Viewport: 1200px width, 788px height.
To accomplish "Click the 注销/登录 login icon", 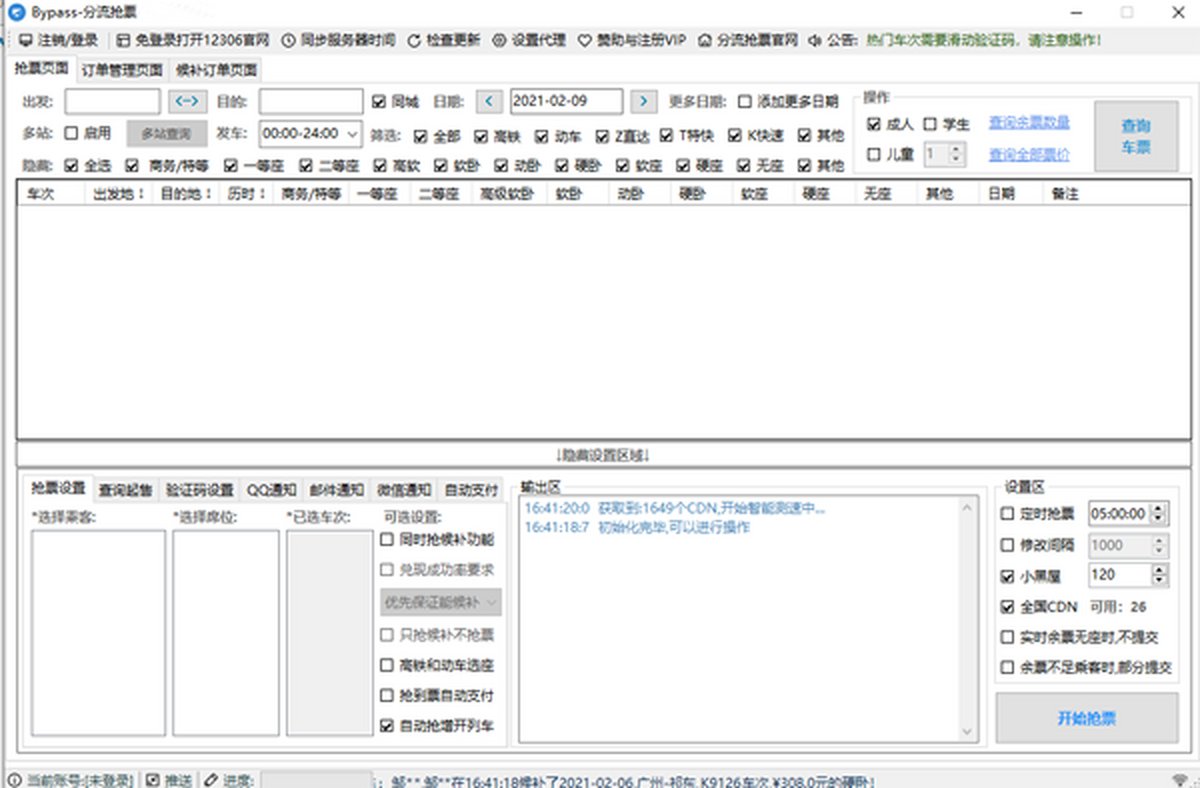I will pos(25,41).
